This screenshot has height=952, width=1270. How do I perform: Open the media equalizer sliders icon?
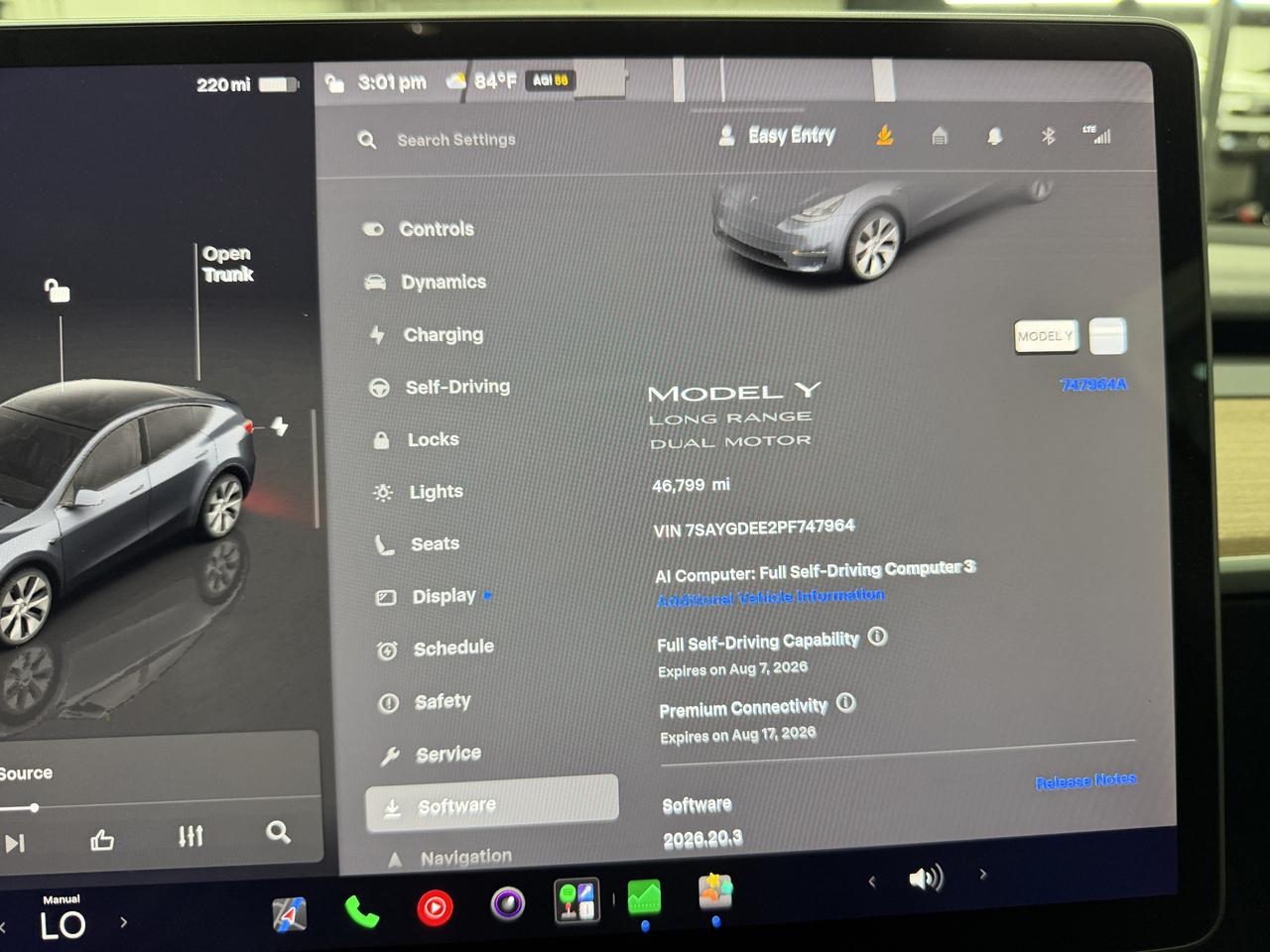point(190,836)
